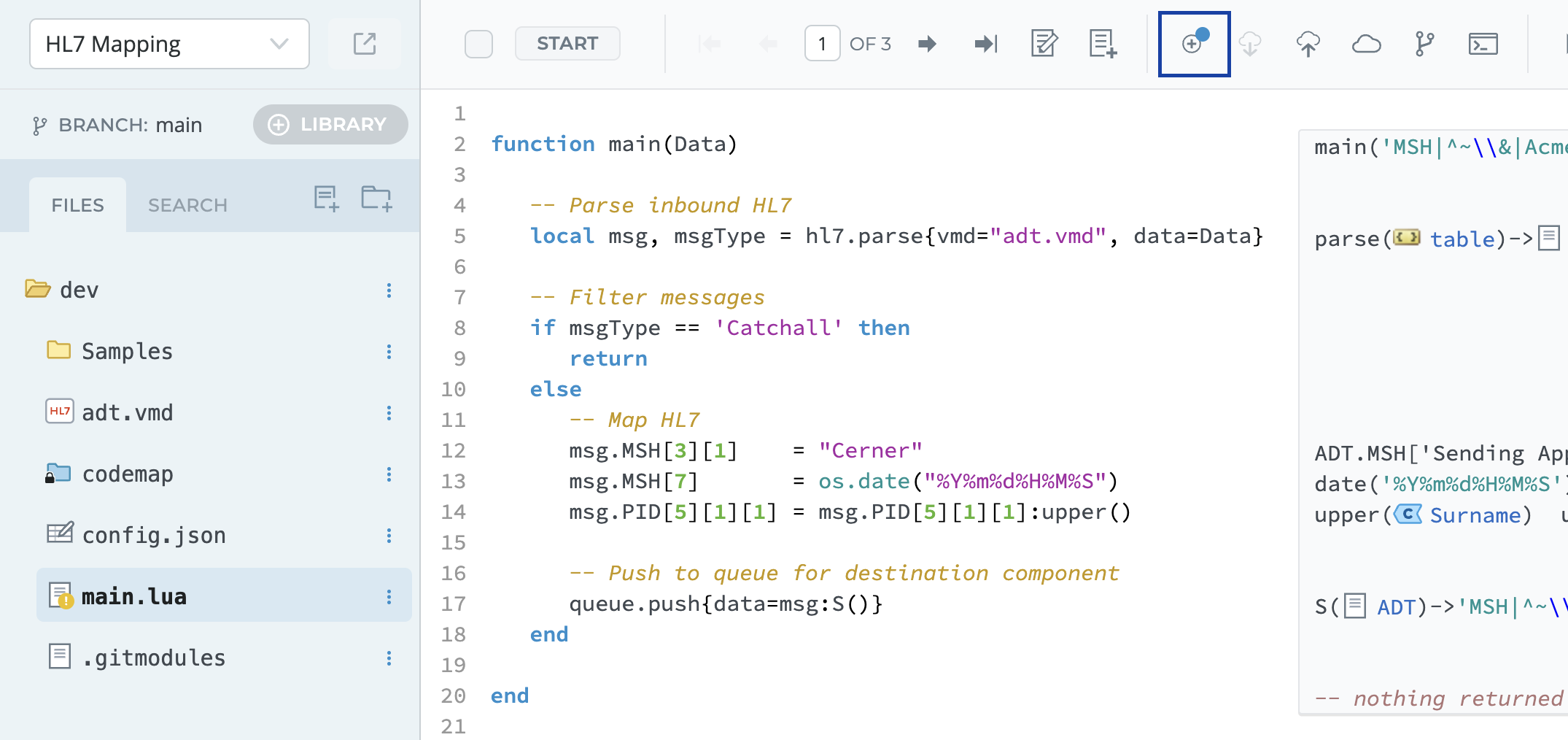The width and height of the screenshot is (1568, 740).
Task: Click the sample number input field
Action: tap(822, 44)
